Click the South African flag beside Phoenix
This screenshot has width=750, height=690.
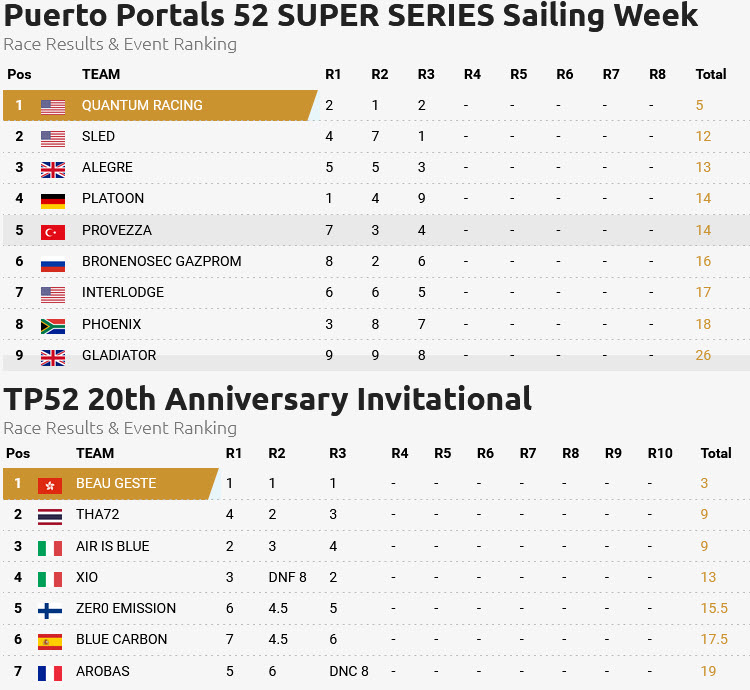[53, 325]
